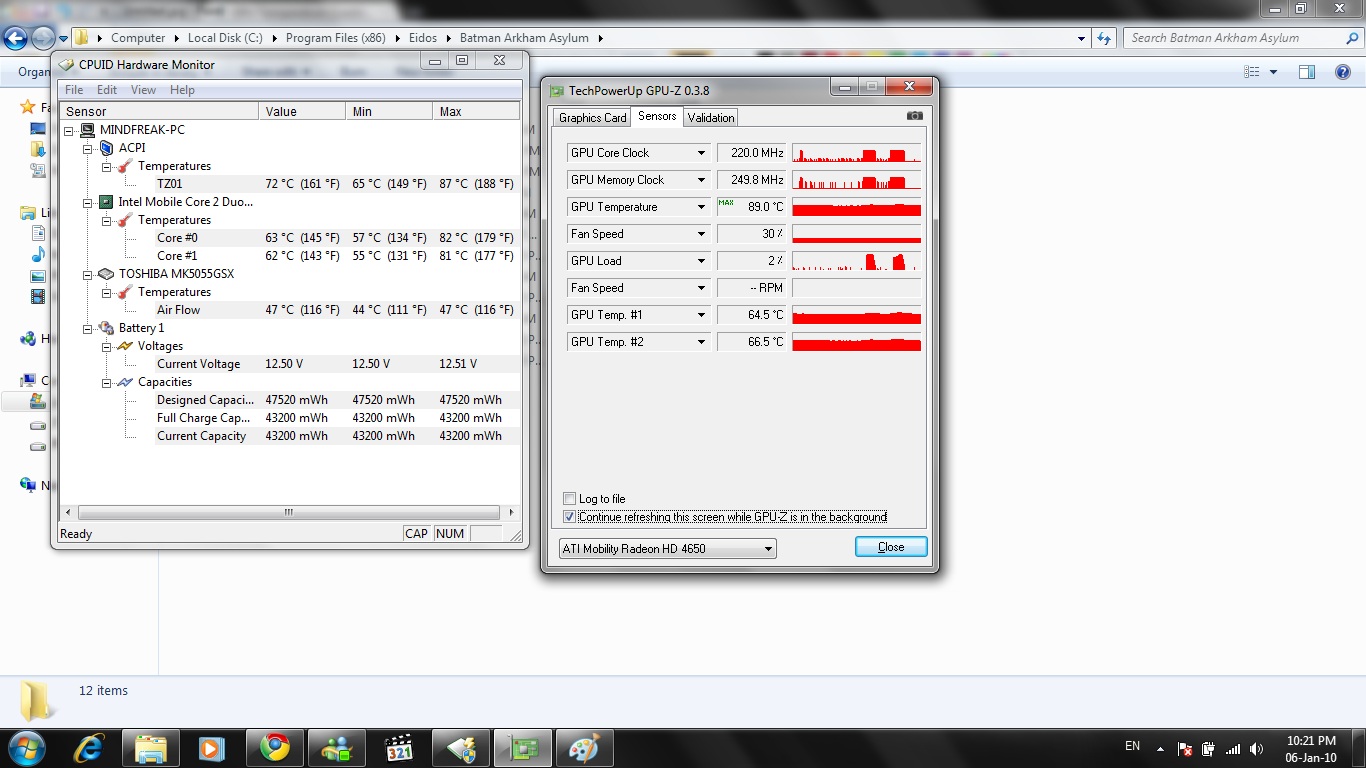This screenshot has width=1366, height=768.
Task: Click the GPU Temperature red history graph
Action: tap(856, 207)
